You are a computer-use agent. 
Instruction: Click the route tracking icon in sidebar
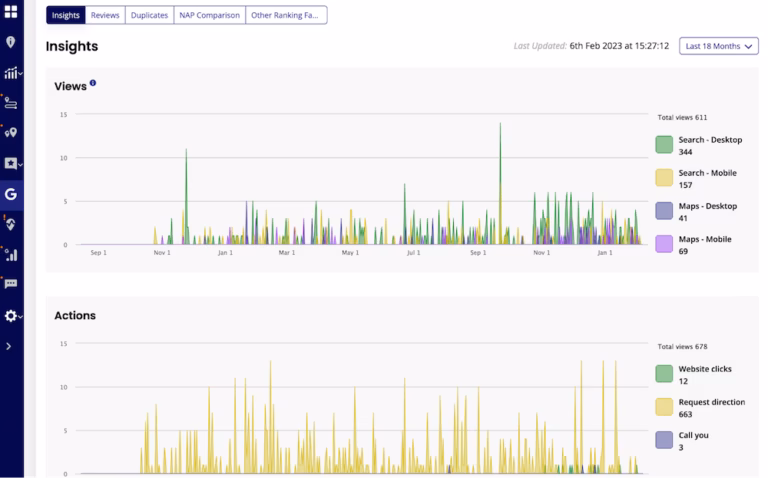(x=11, y=102)
